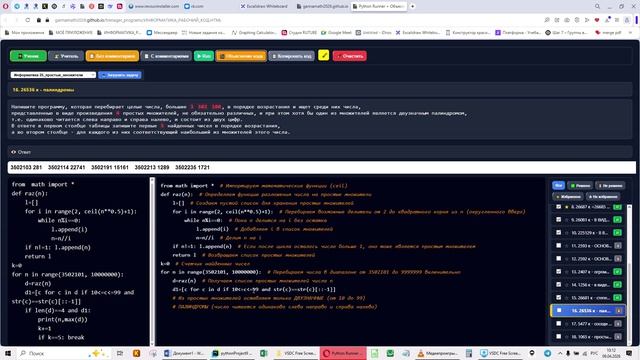This screenshot has width=640, height=360.
Task: Open the task set dropdown selector
Action: tap(53, 75)
